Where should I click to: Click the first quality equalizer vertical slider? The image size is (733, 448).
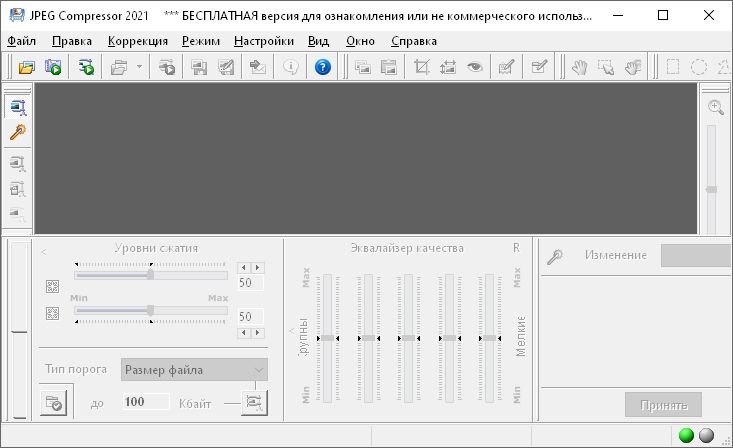click(327, 338)
